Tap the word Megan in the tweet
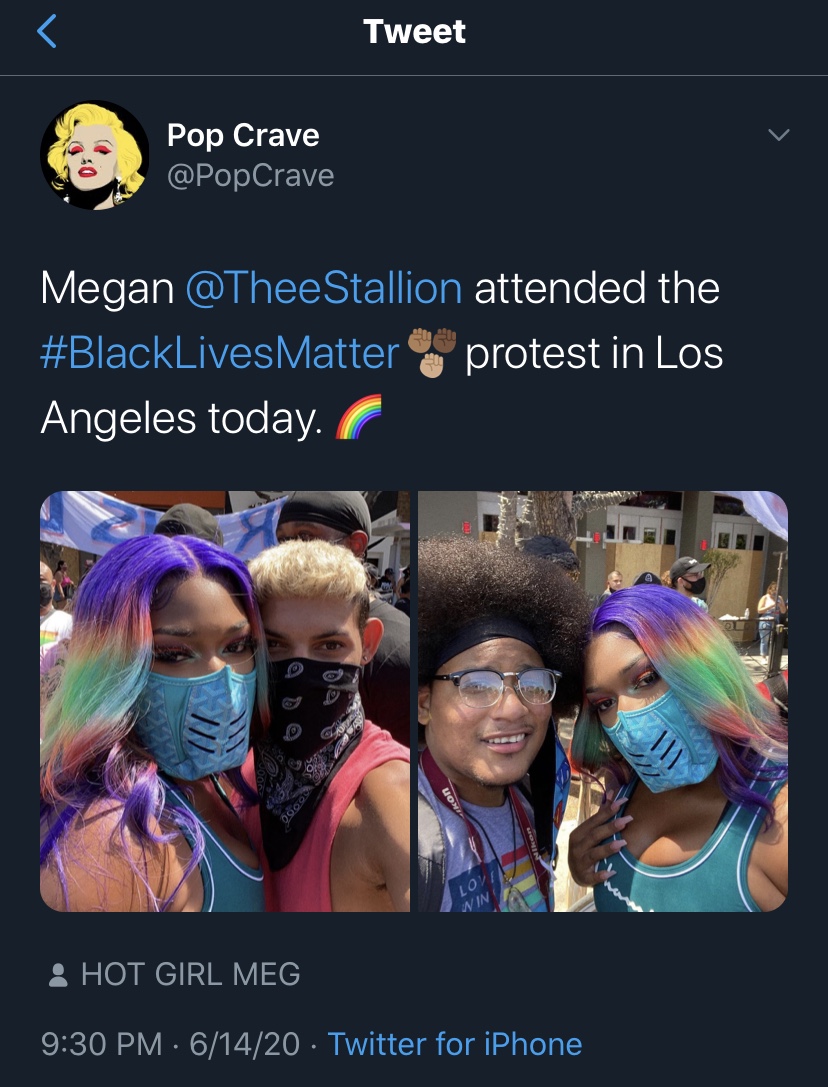Image resolution: width=828 pixels, height=1087 pixels. point(107,288)
